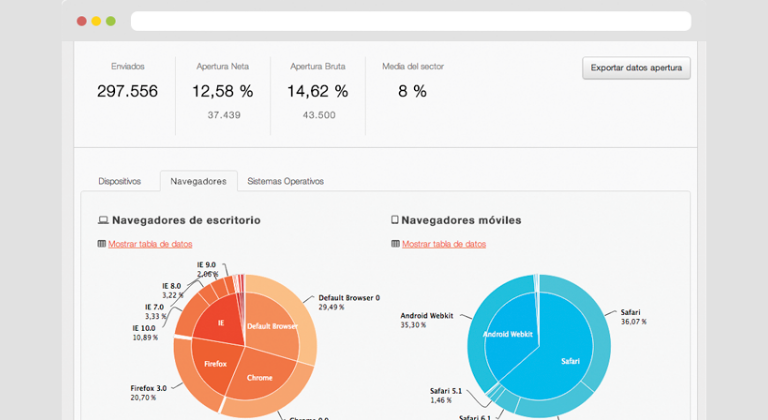Click the table icon under Navegadores móviles

(394, 244)
